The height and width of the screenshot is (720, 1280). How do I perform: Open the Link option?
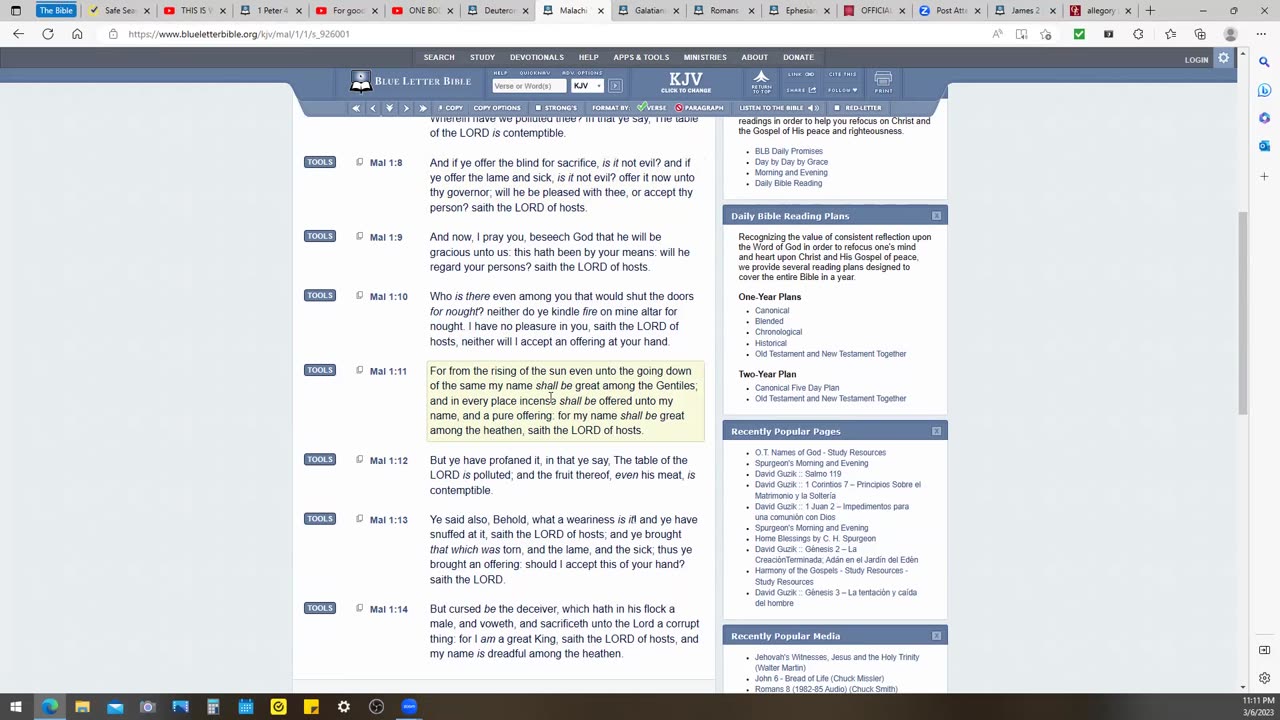801,74
